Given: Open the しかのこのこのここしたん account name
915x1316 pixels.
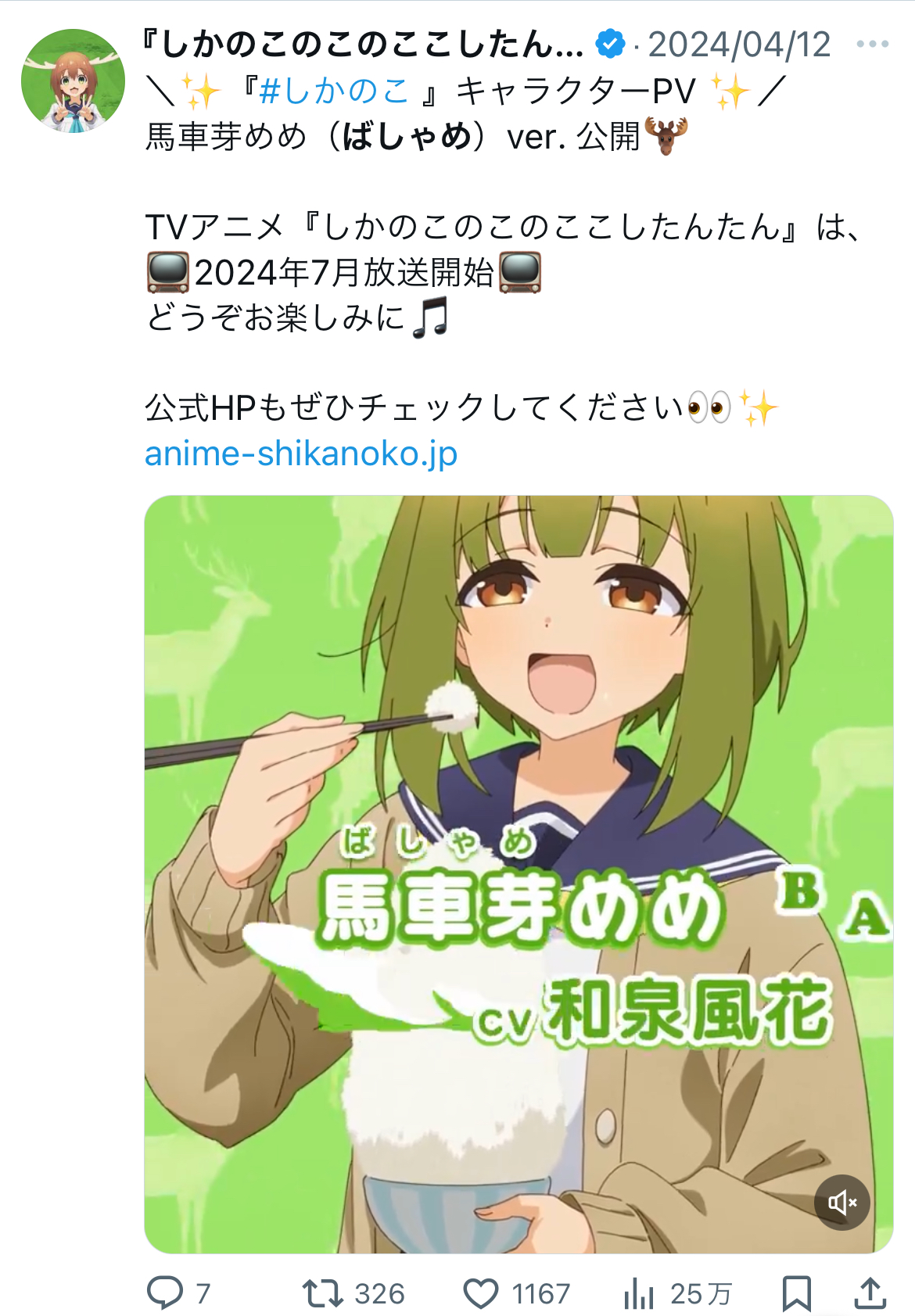Looking at the screenshot, I should tap(364, 44).
